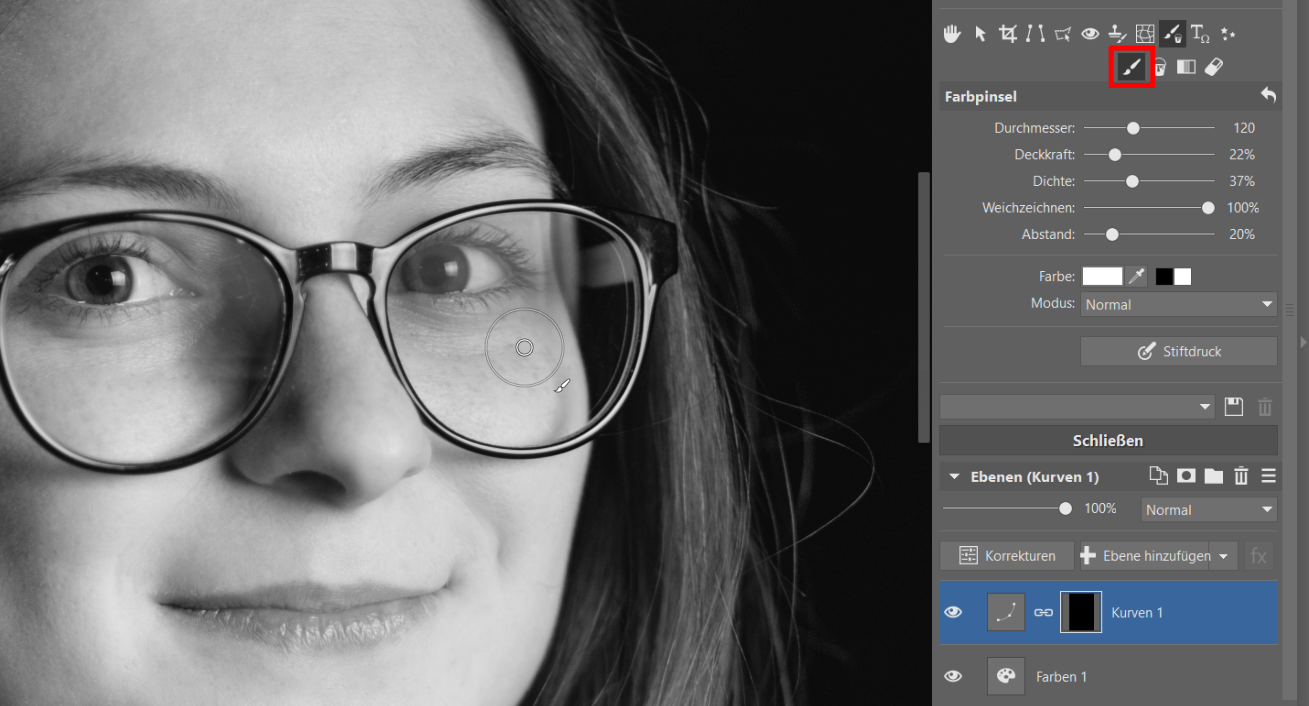Select the Crop tool in the toolbar
1309x706 pixels.
(1008, 34)
